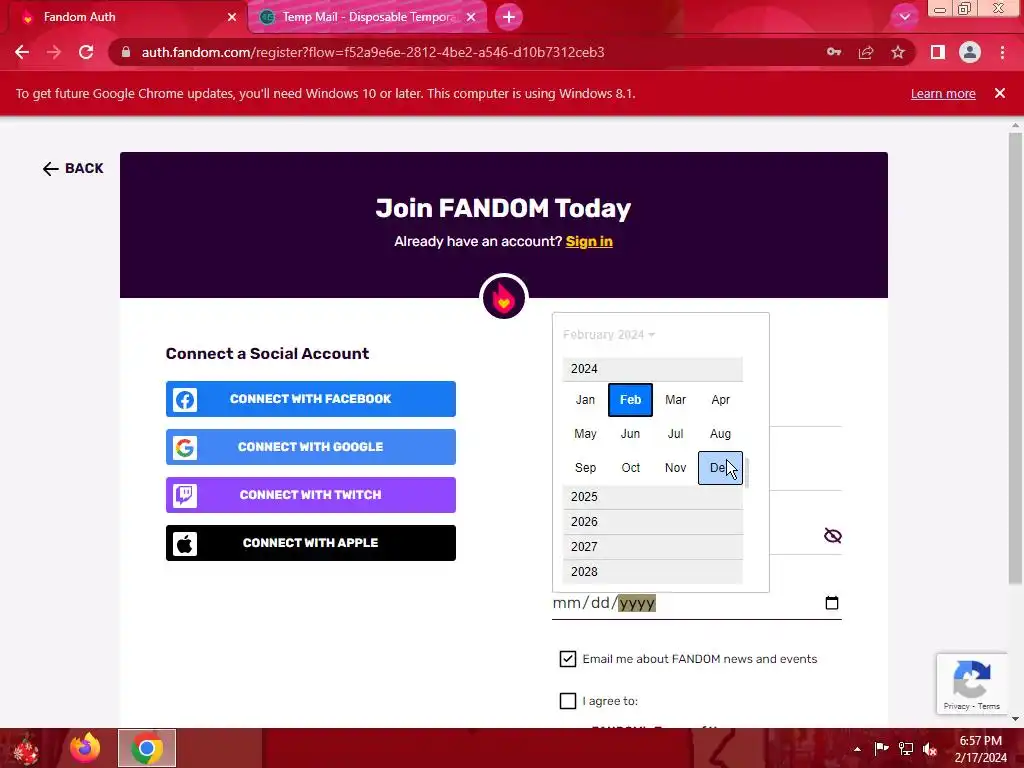Click the reCAPTCHA badge
1024x768 pixels.
[972, 684]
